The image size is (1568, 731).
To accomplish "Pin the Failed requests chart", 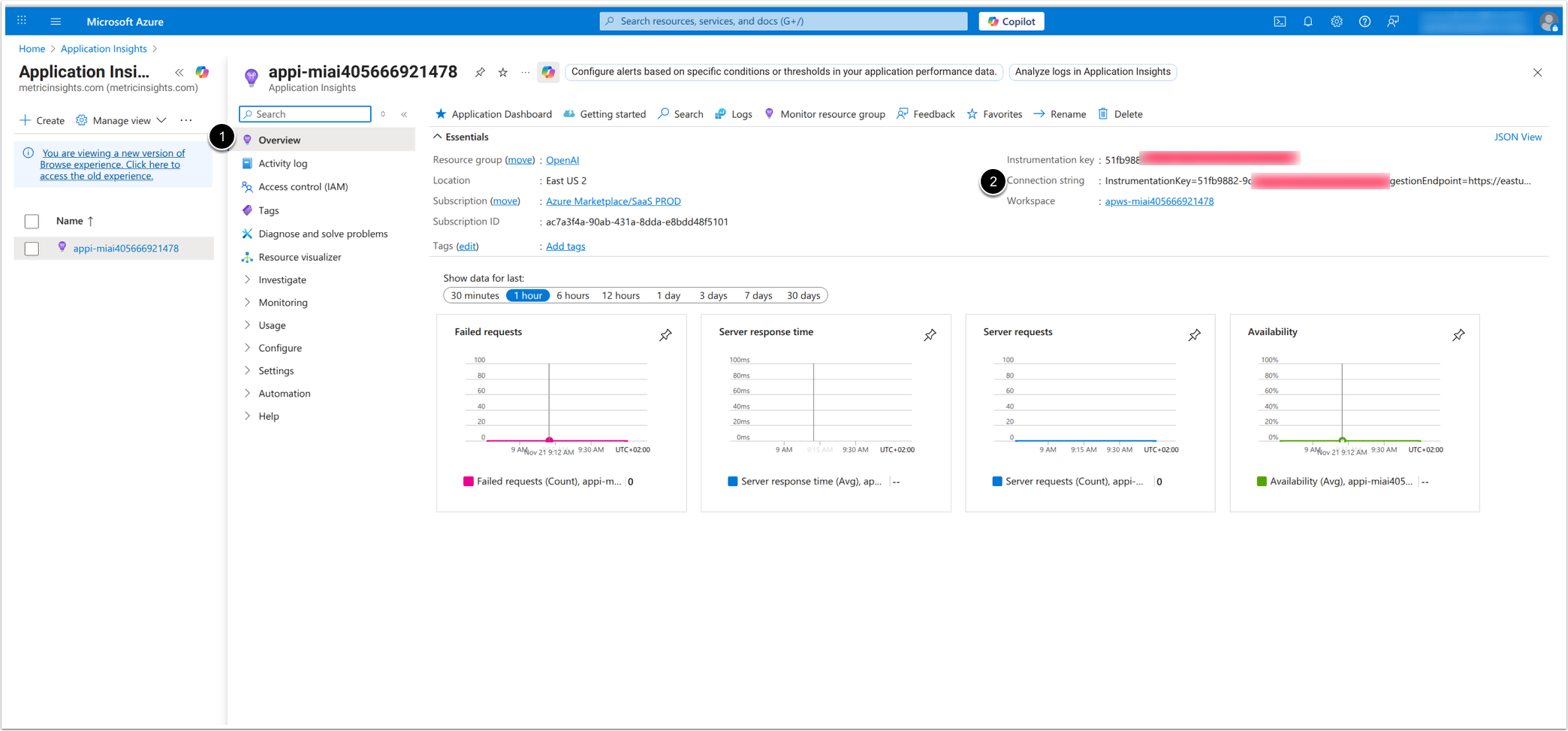I will coord(665,335).
